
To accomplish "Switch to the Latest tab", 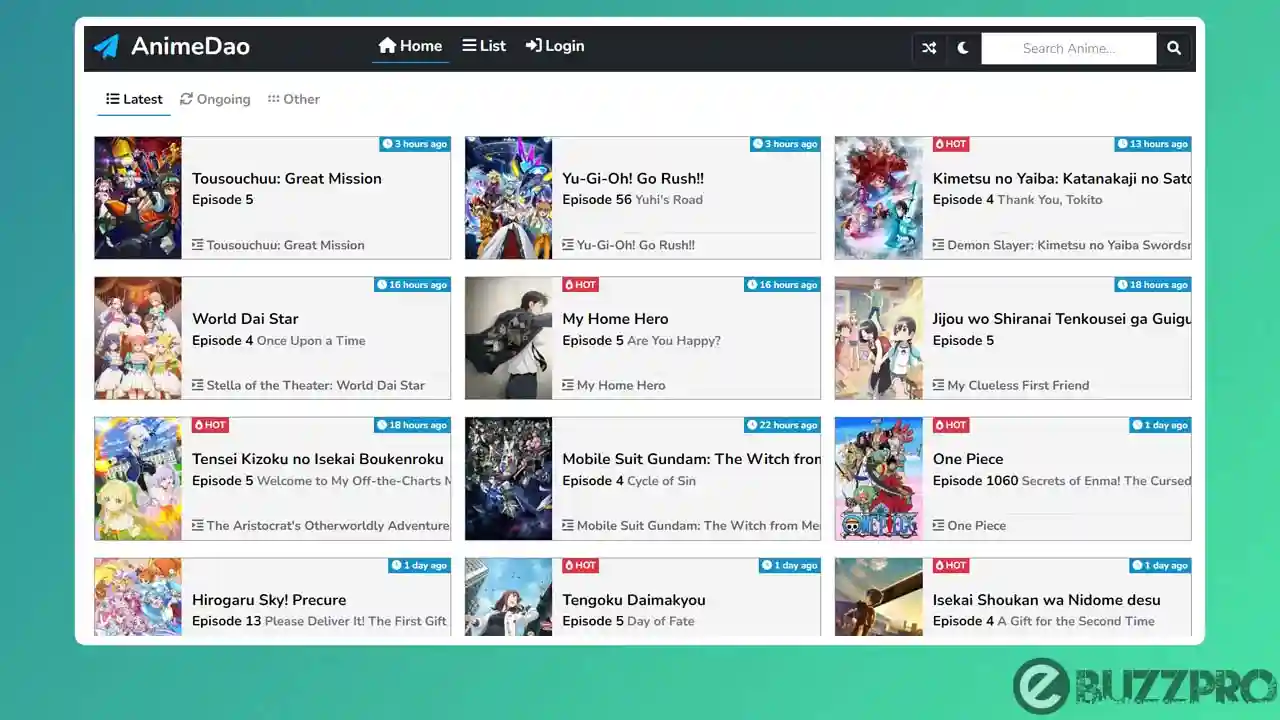I will pyautogui.click(x=134, y=99).
